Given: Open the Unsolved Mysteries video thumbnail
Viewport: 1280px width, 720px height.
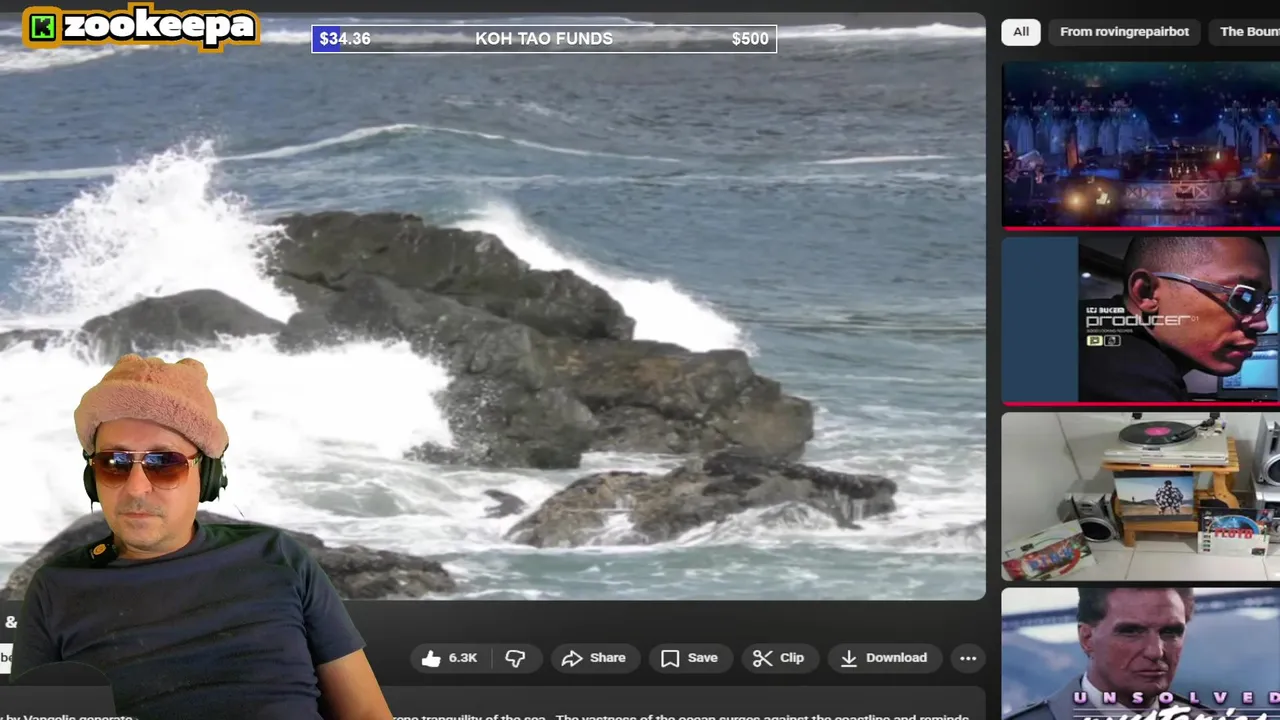Looking at the screenshot, I should 1141,653.
